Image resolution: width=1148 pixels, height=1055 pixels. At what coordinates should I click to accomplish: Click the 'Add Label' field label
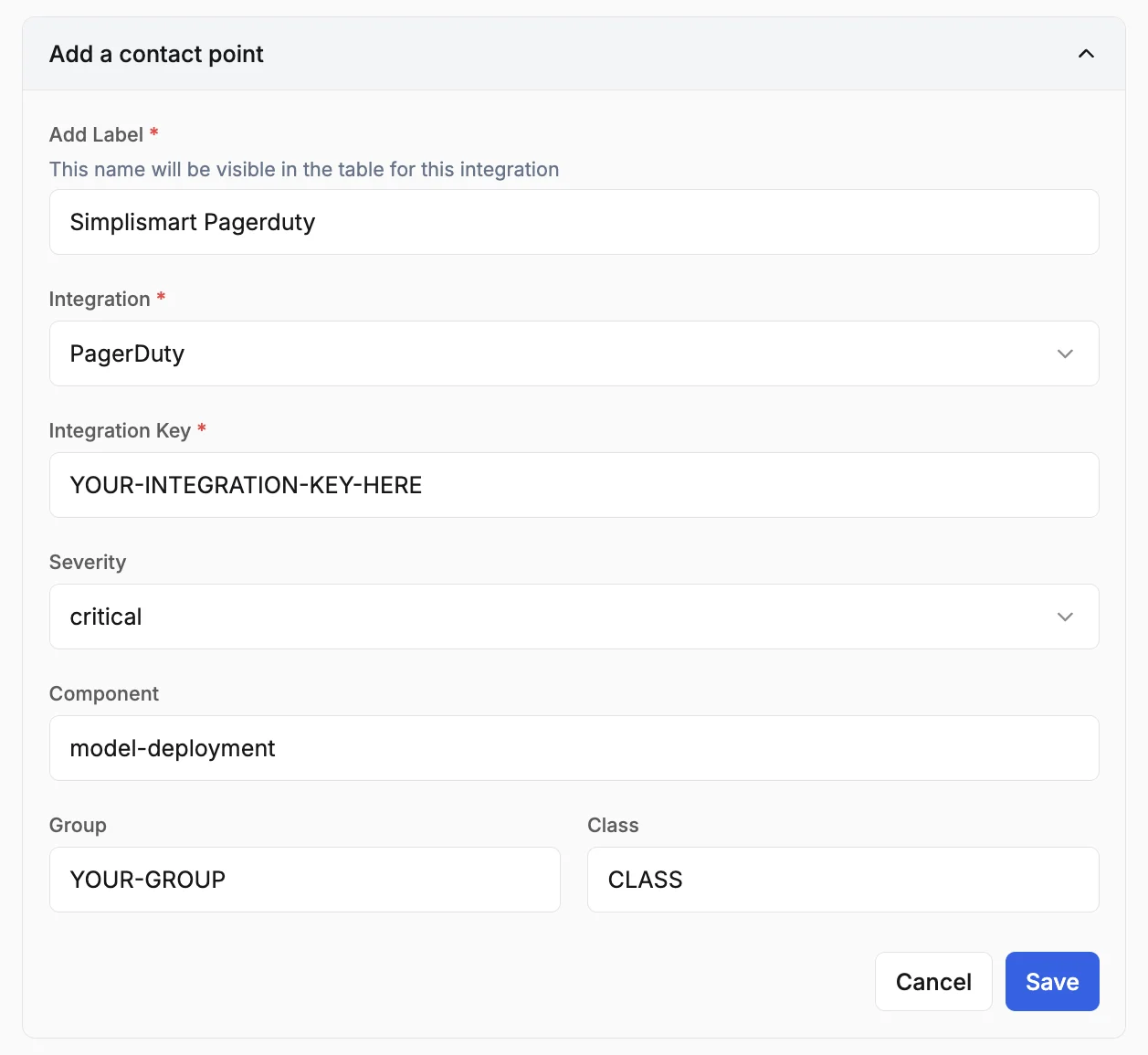96,134
